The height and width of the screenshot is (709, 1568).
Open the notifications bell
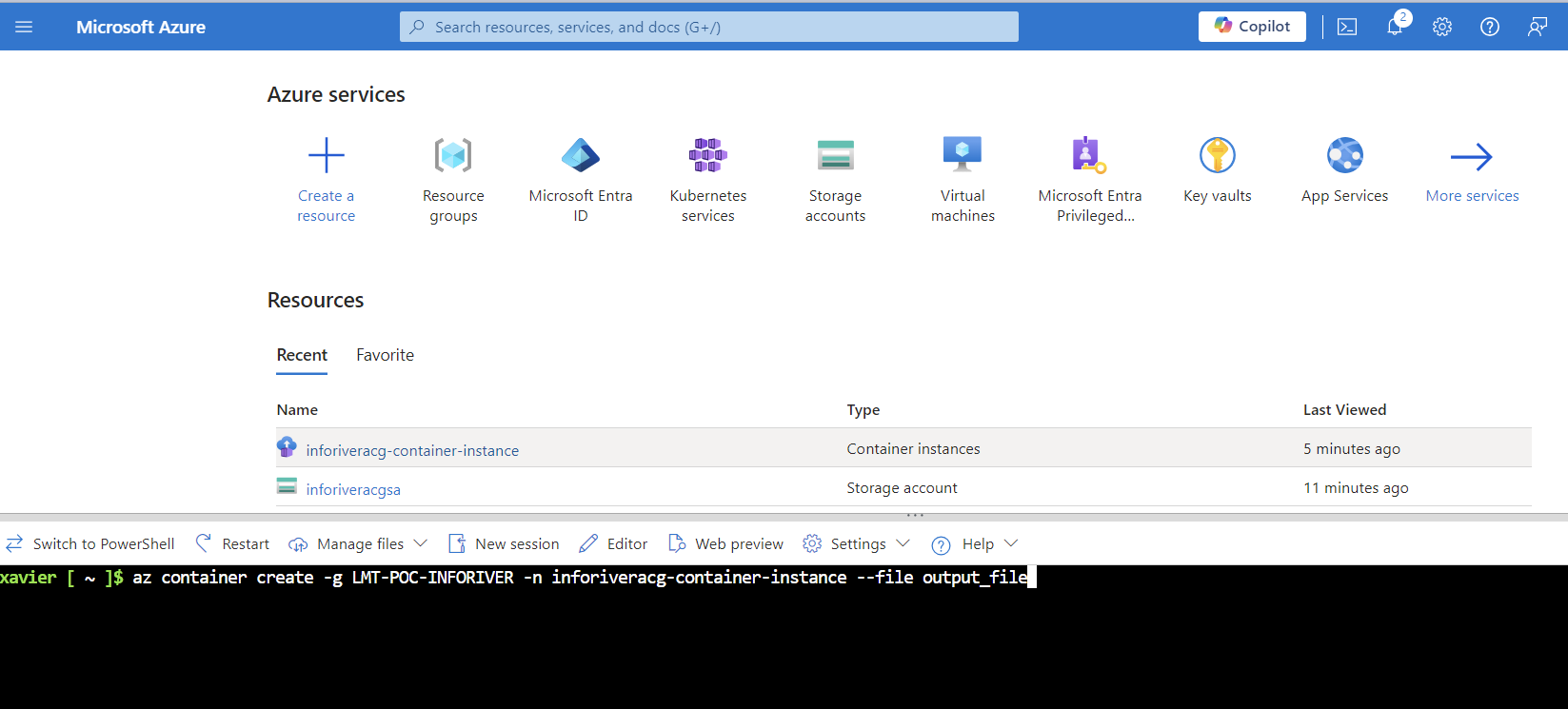coord(1395,27)
